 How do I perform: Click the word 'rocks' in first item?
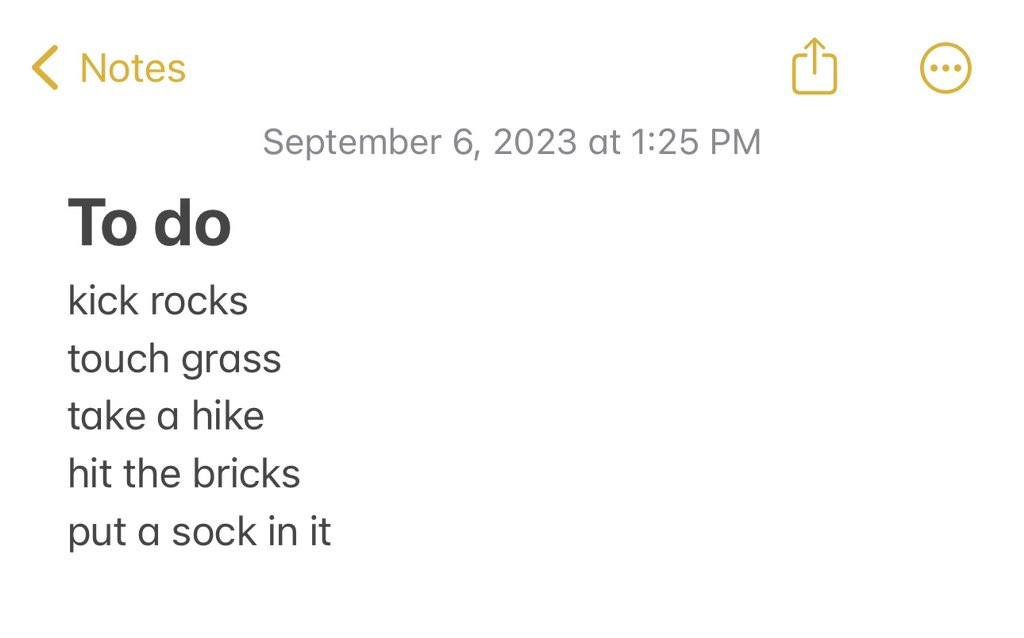pos(199,301)
